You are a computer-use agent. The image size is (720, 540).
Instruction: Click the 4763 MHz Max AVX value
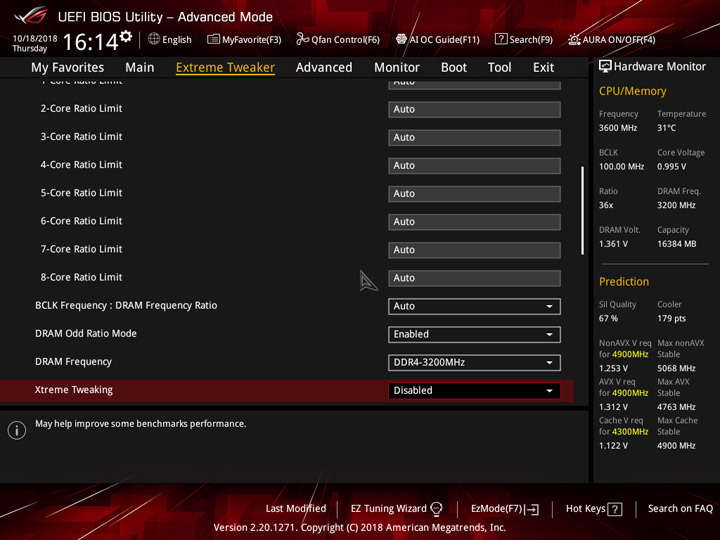pos(676,407)
